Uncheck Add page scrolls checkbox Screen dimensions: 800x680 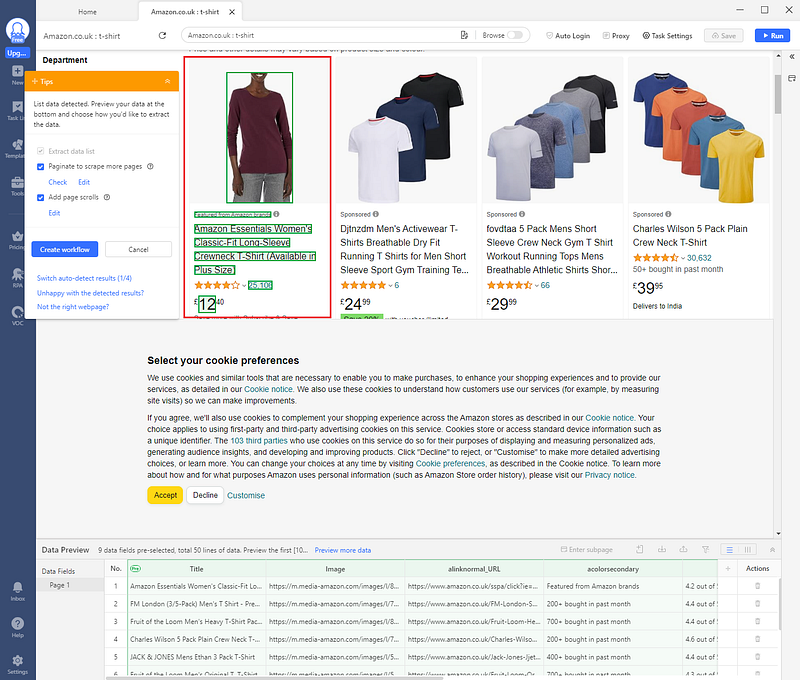point(40,198)
